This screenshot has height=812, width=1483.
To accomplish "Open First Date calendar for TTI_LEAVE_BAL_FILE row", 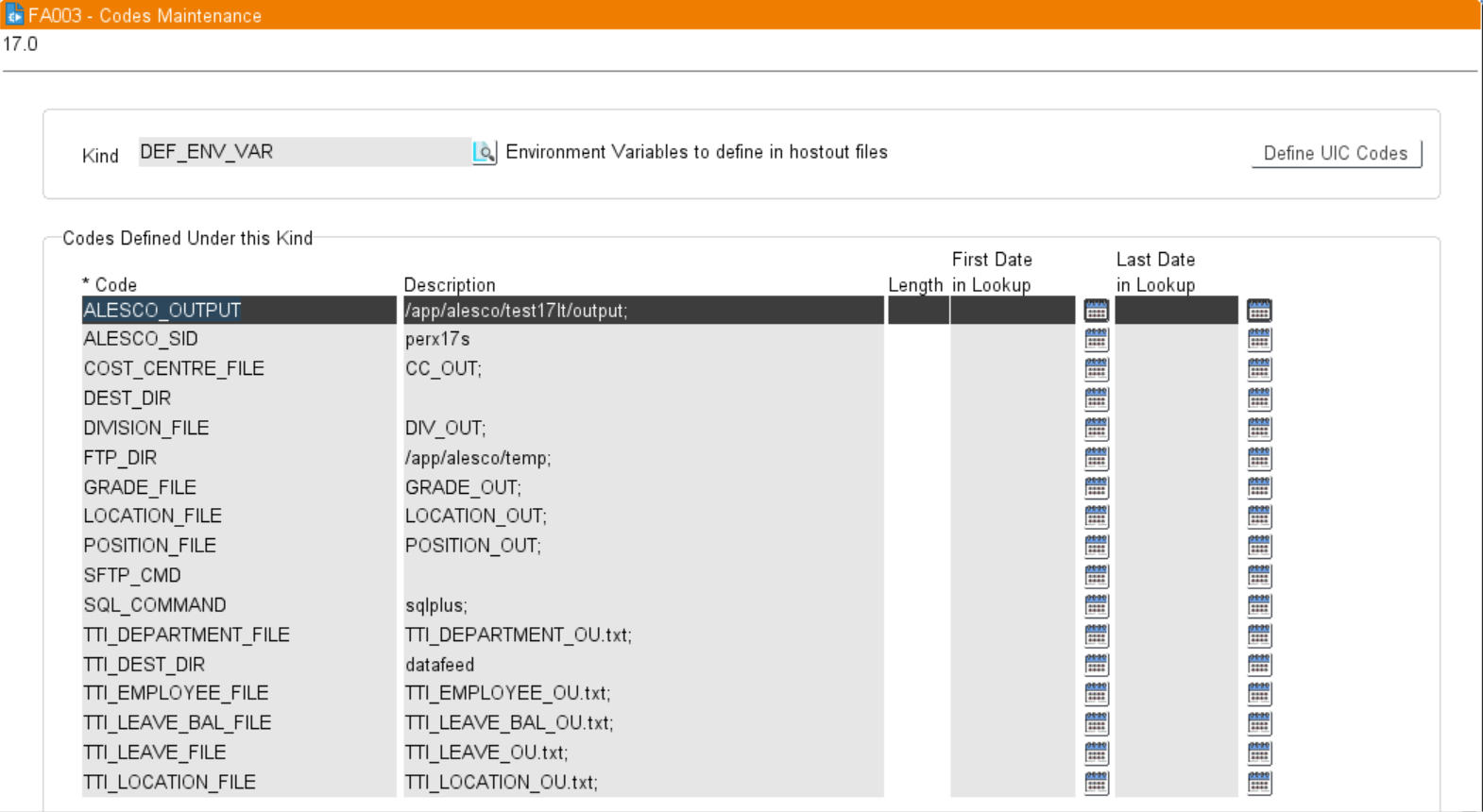I will pyautogui.click(x=1096, y=723).
